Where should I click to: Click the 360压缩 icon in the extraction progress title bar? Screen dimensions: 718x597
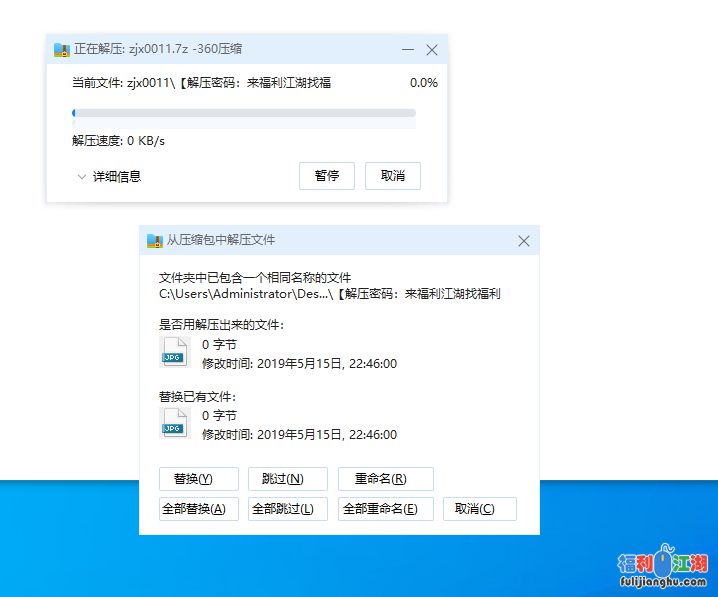[62, 49]
